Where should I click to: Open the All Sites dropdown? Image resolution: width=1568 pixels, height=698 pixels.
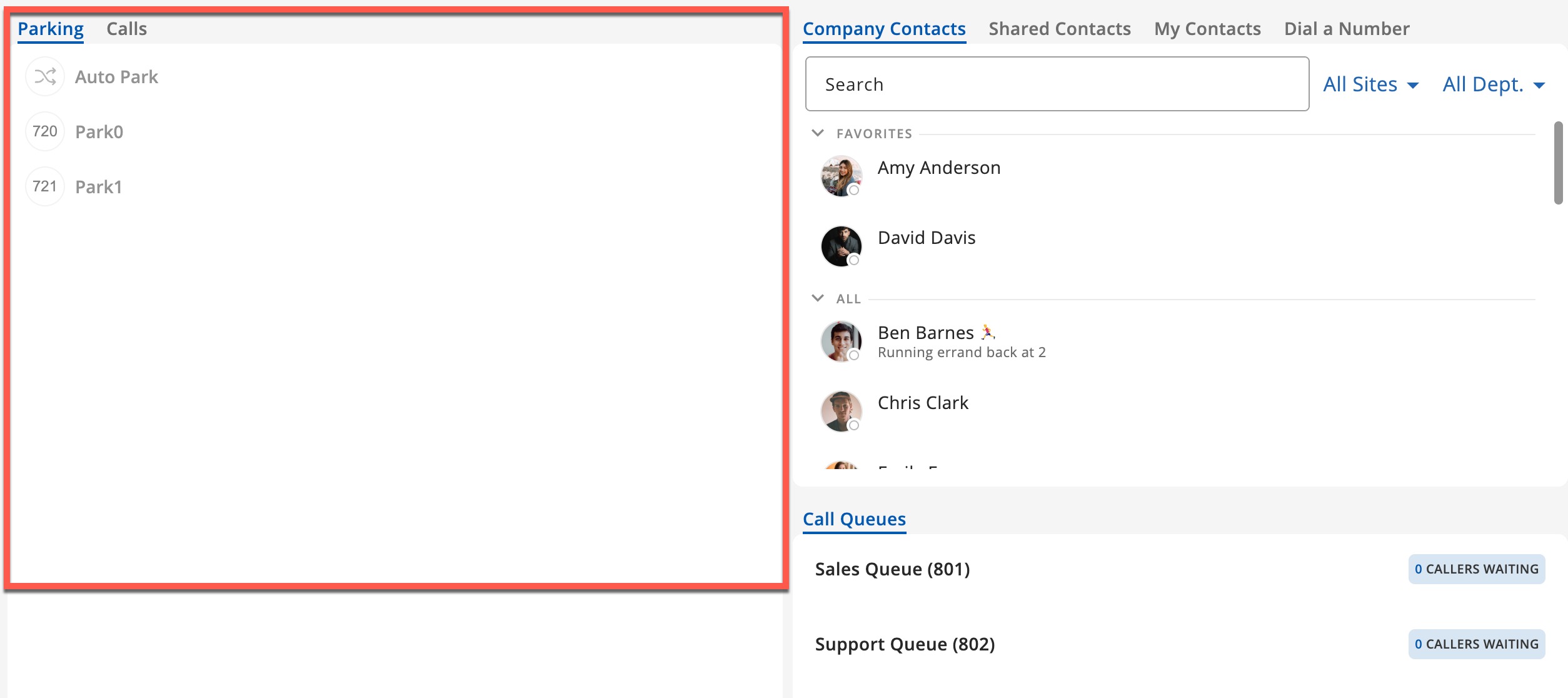(1370, 84)
